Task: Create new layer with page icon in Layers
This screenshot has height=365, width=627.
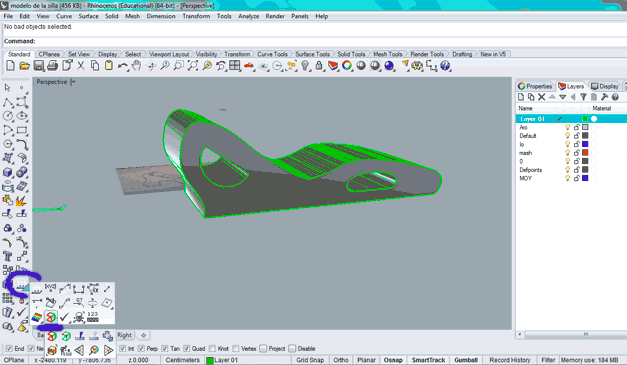Action: (x=521, y=97)
